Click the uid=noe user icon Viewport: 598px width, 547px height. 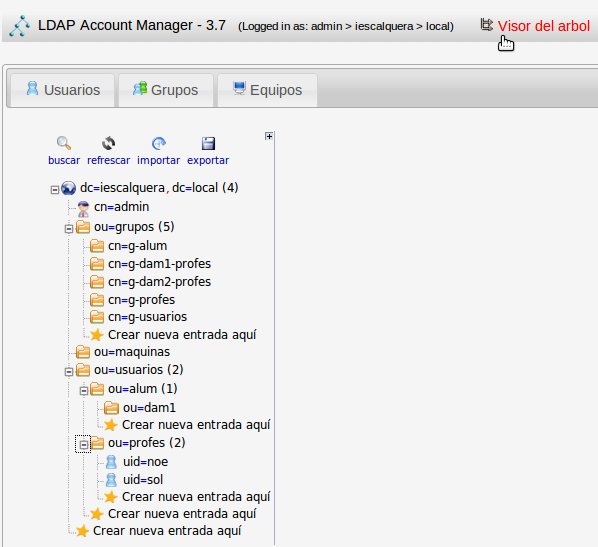(111, 462)
